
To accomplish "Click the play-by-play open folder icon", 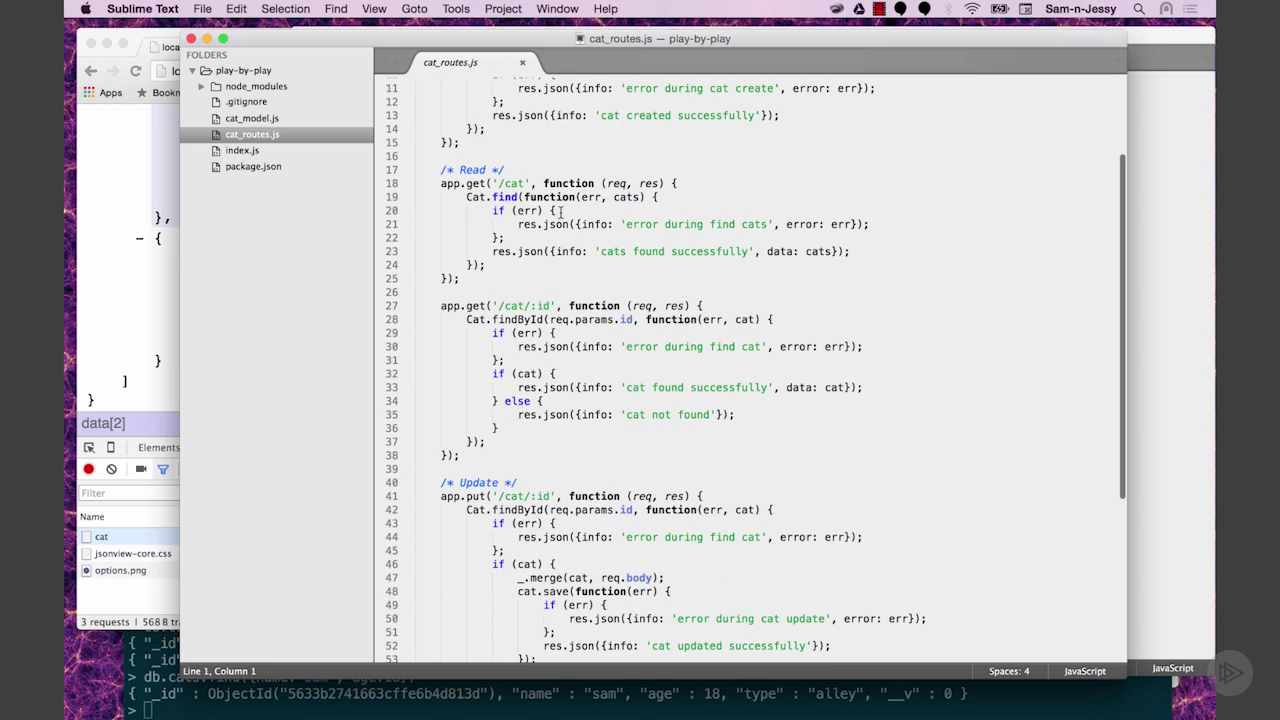I will pyautogui.click(x=206, y=71).
